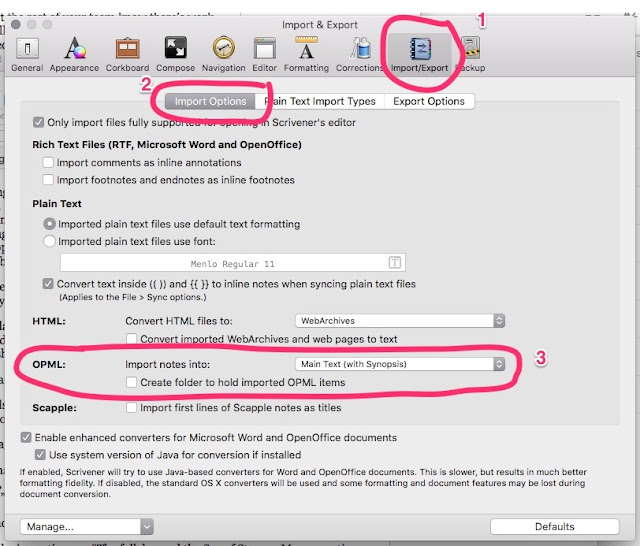Enable 'Import comments as inline annotations'
Image resolution: width=640 pixels, height=546 pixels.
point(48,162)
